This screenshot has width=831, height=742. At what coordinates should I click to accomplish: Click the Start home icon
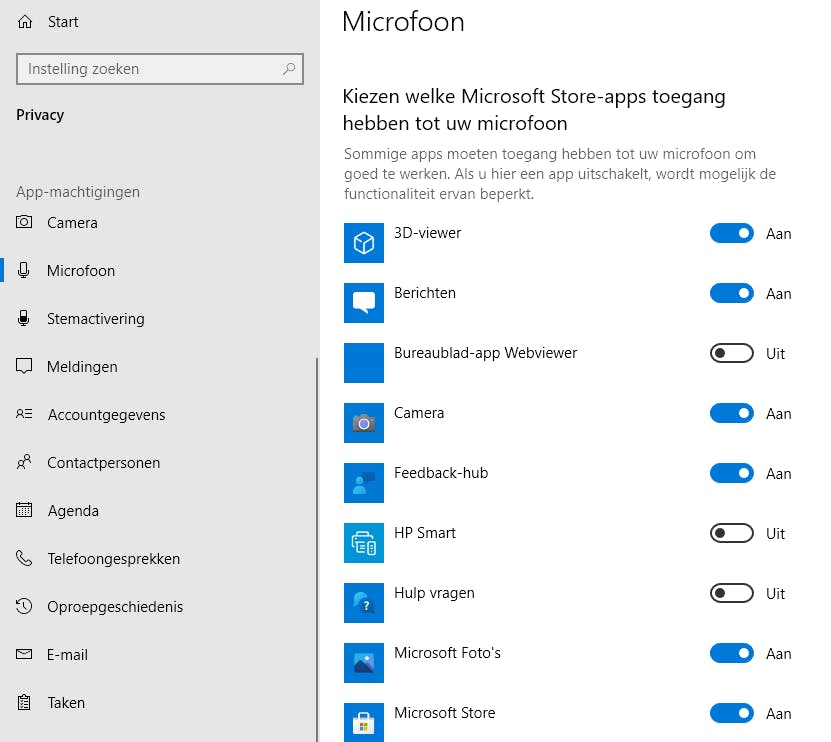[x=24, y=22]
